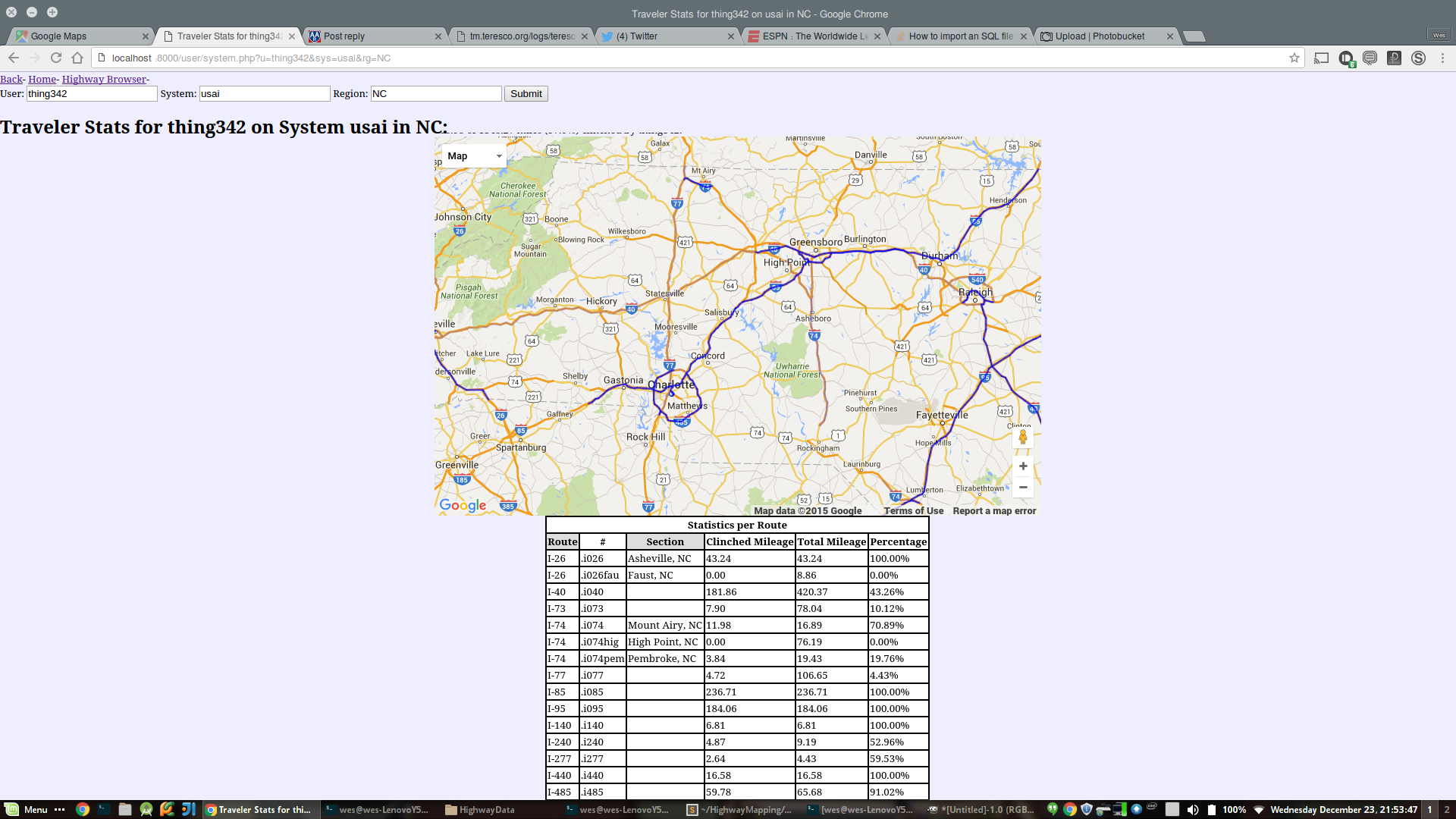Open the HighwayMapping Sublime taskbar window
Image resolution: width=1456 pixels, height=819 pixels.
point(742,810)
